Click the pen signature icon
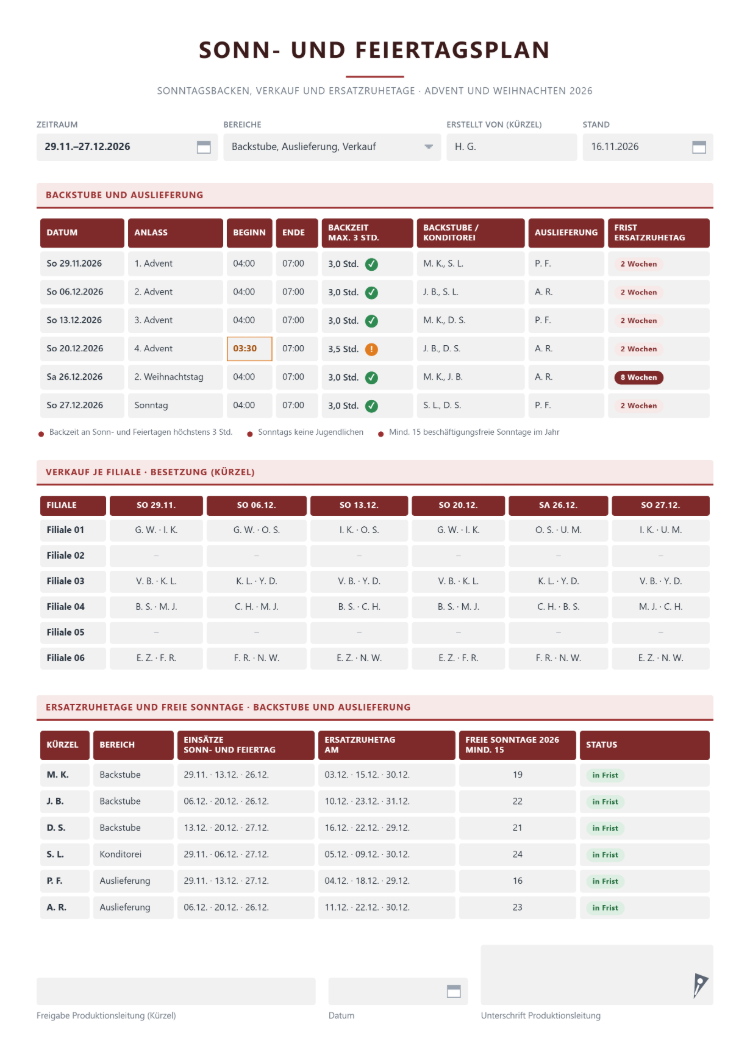This screenshot has width=750, height=1060. [x=700, y=985]
